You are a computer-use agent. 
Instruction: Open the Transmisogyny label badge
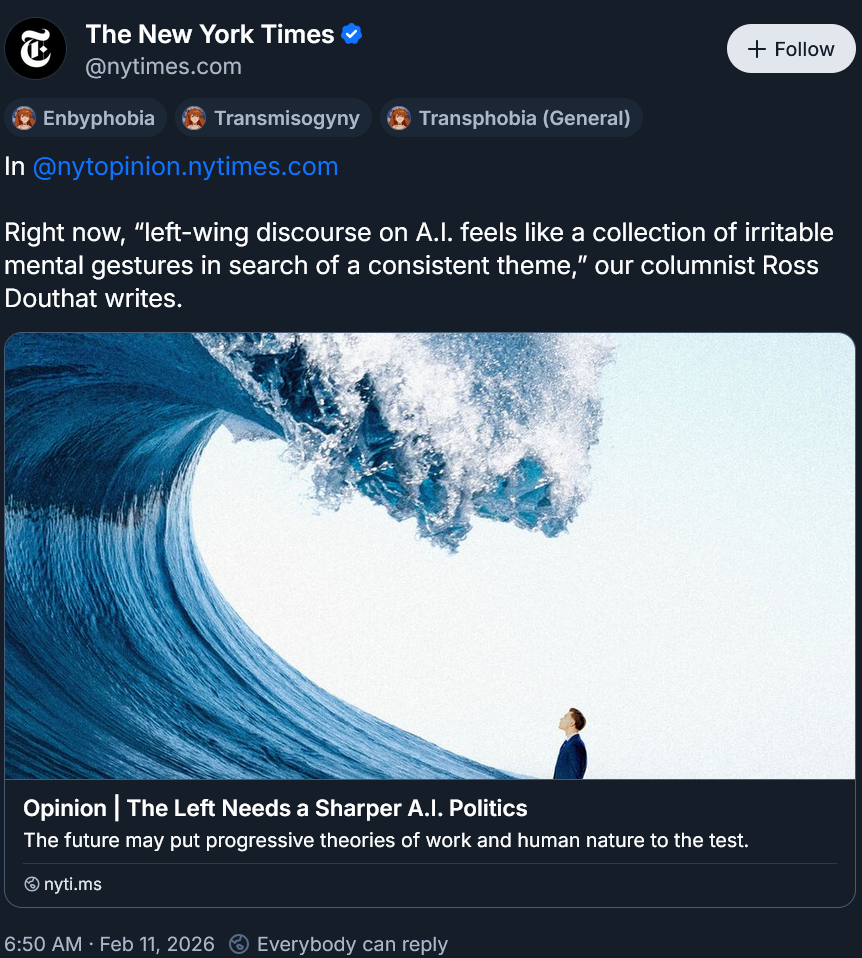(x=274, y=118)
